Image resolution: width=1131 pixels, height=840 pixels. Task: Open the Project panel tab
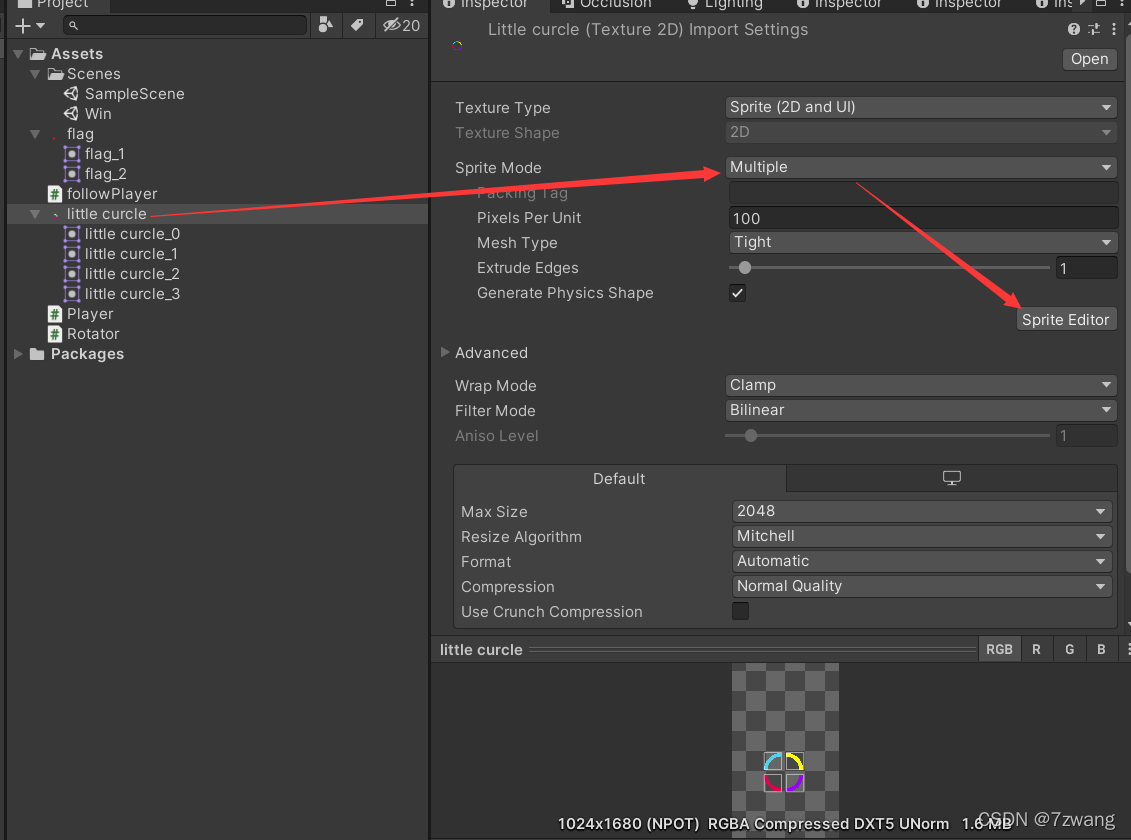coord(55,4)
